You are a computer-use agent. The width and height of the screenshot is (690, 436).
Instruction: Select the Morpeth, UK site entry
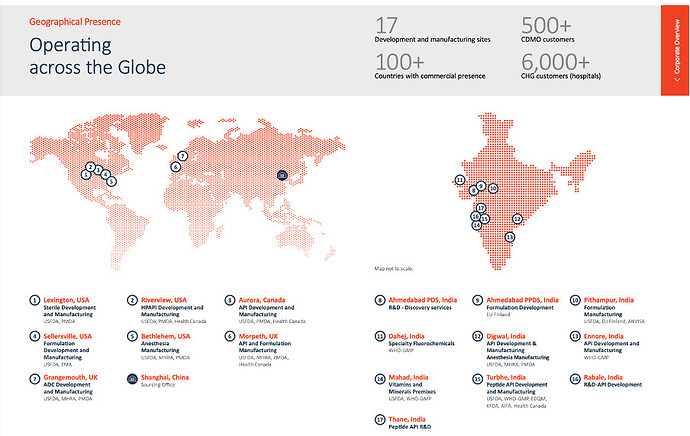pyautogui.click(x=258, y=336)
